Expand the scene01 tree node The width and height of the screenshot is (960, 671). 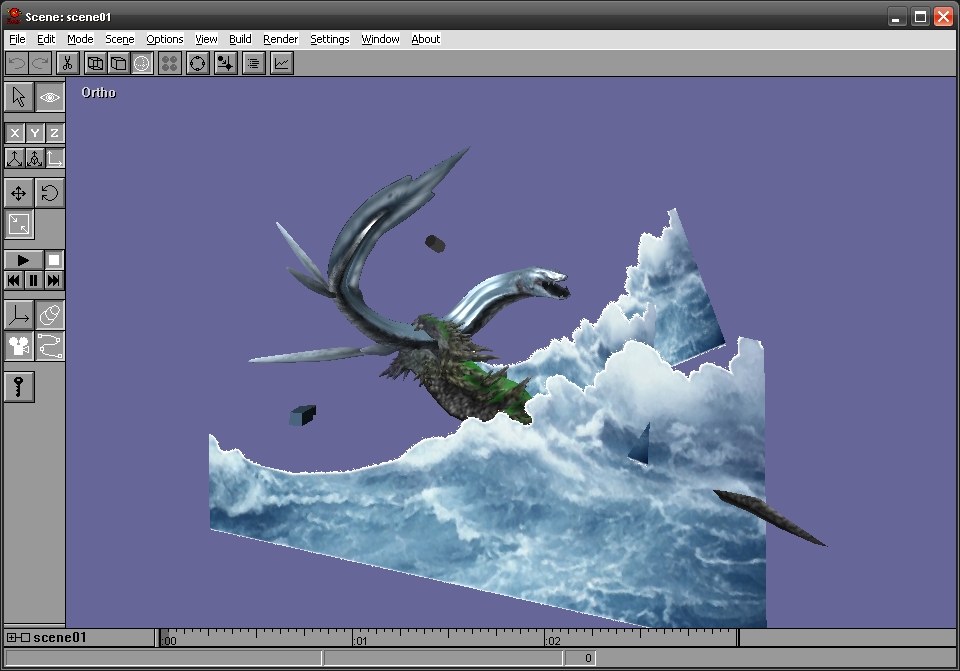(x=10, y=637)
